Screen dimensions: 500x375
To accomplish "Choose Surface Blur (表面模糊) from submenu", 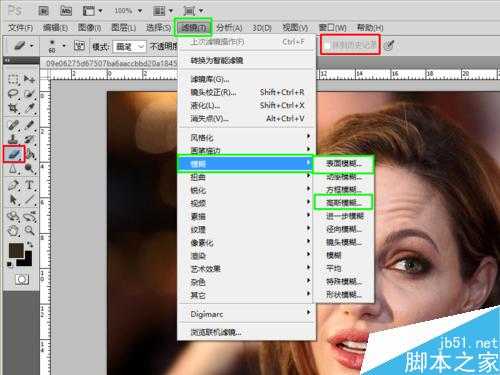I will (x=343, y=163).
